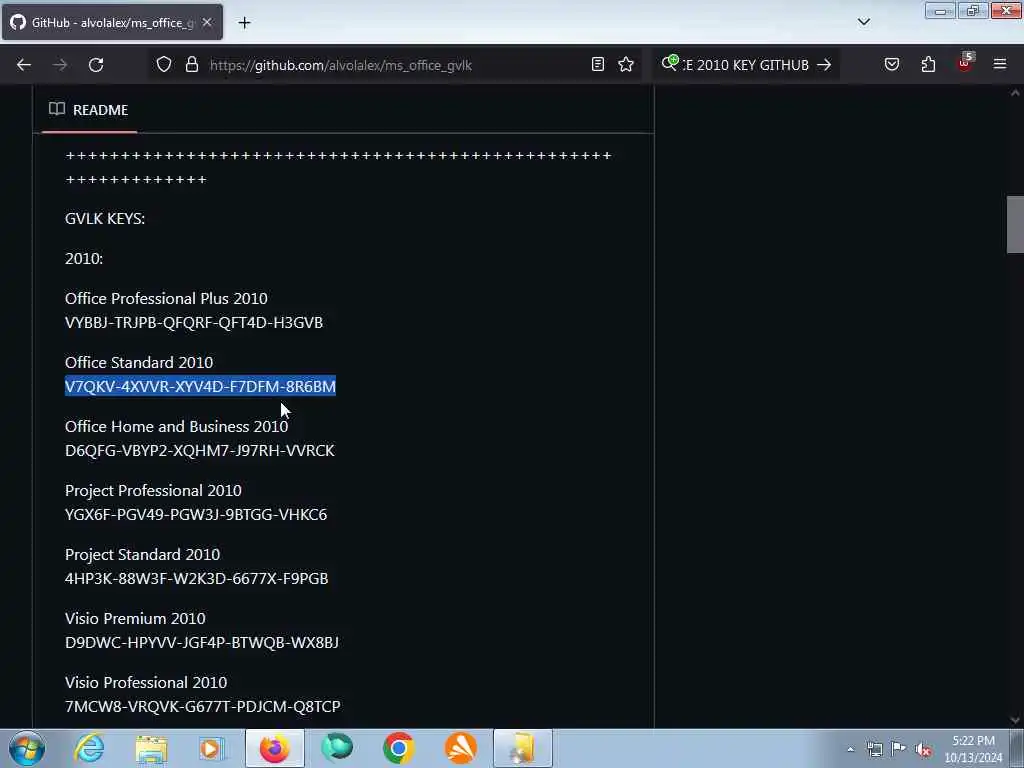Click the Visio Professional 2010 label
The width and height of the screenshot is (1024, 768).
click(x=146, y=682)
